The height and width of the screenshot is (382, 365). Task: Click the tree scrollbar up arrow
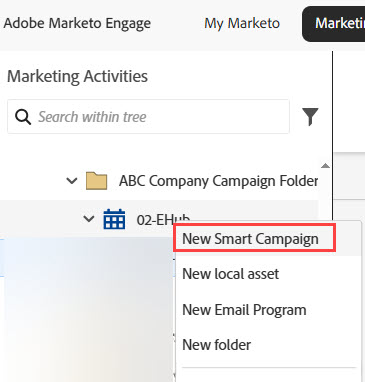[325, 166]
